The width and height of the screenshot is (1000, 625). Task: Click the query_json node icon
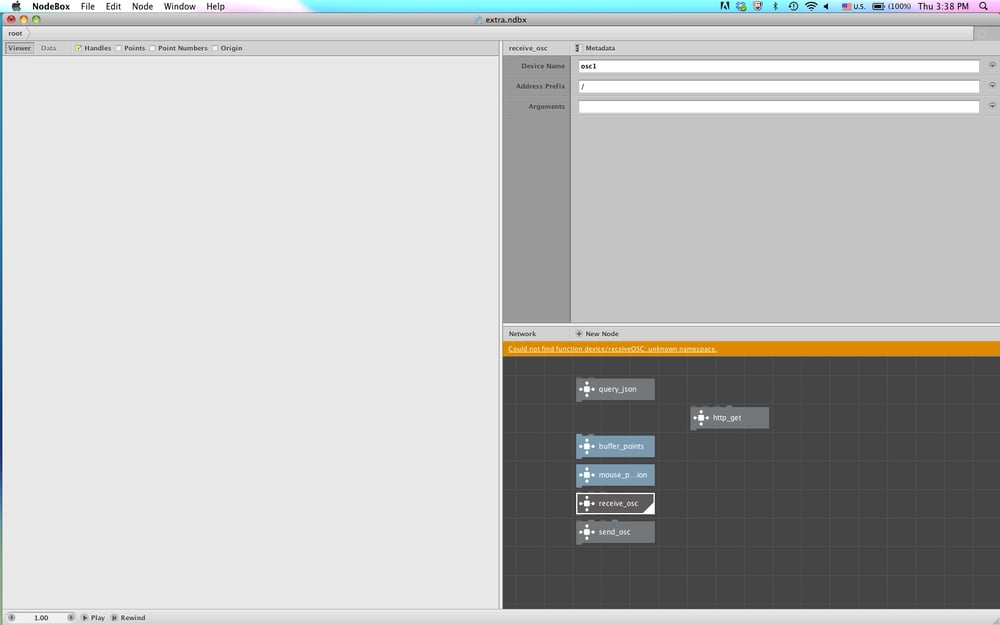586,389
